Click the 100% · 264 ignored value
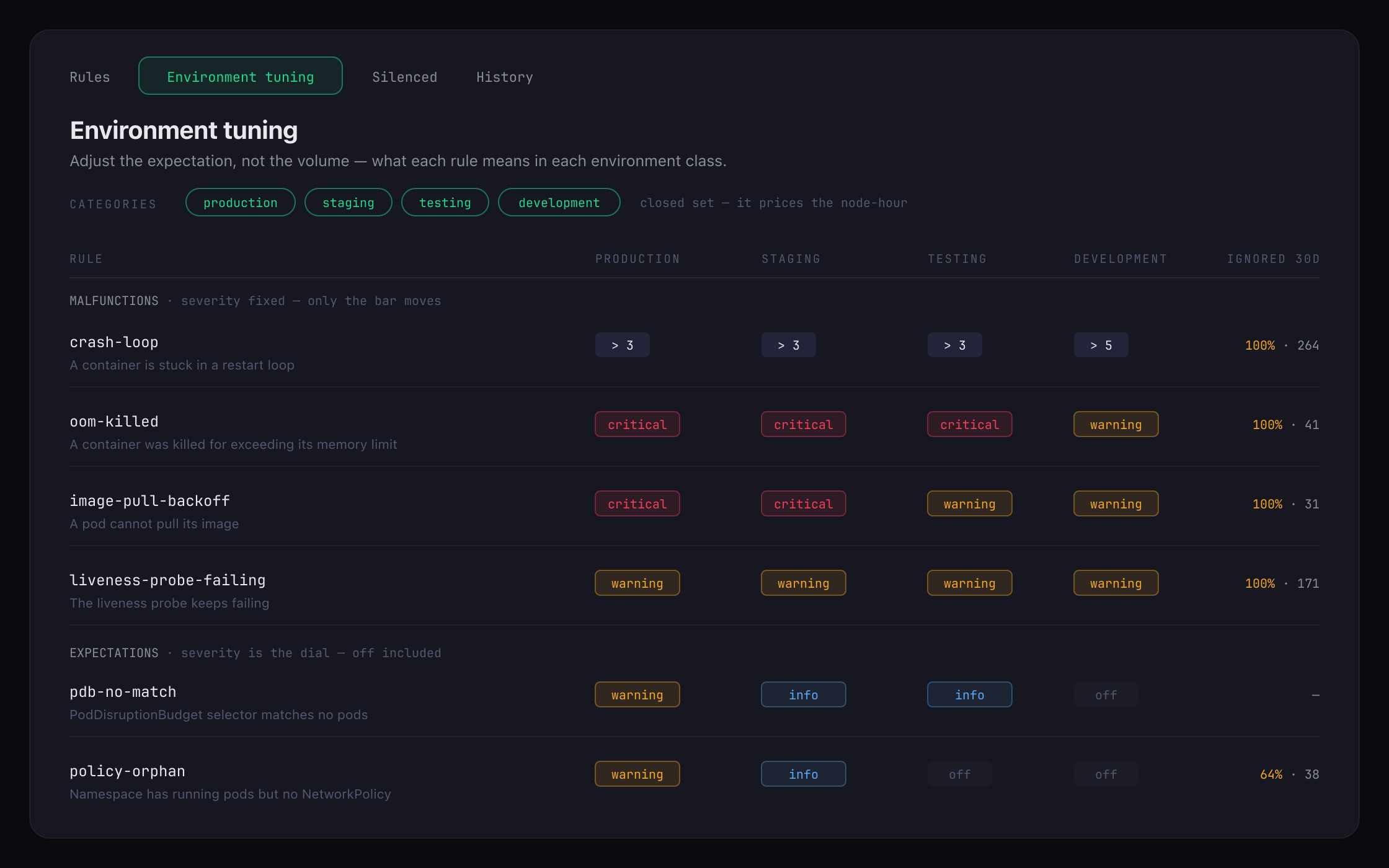 pos(1282,345)
